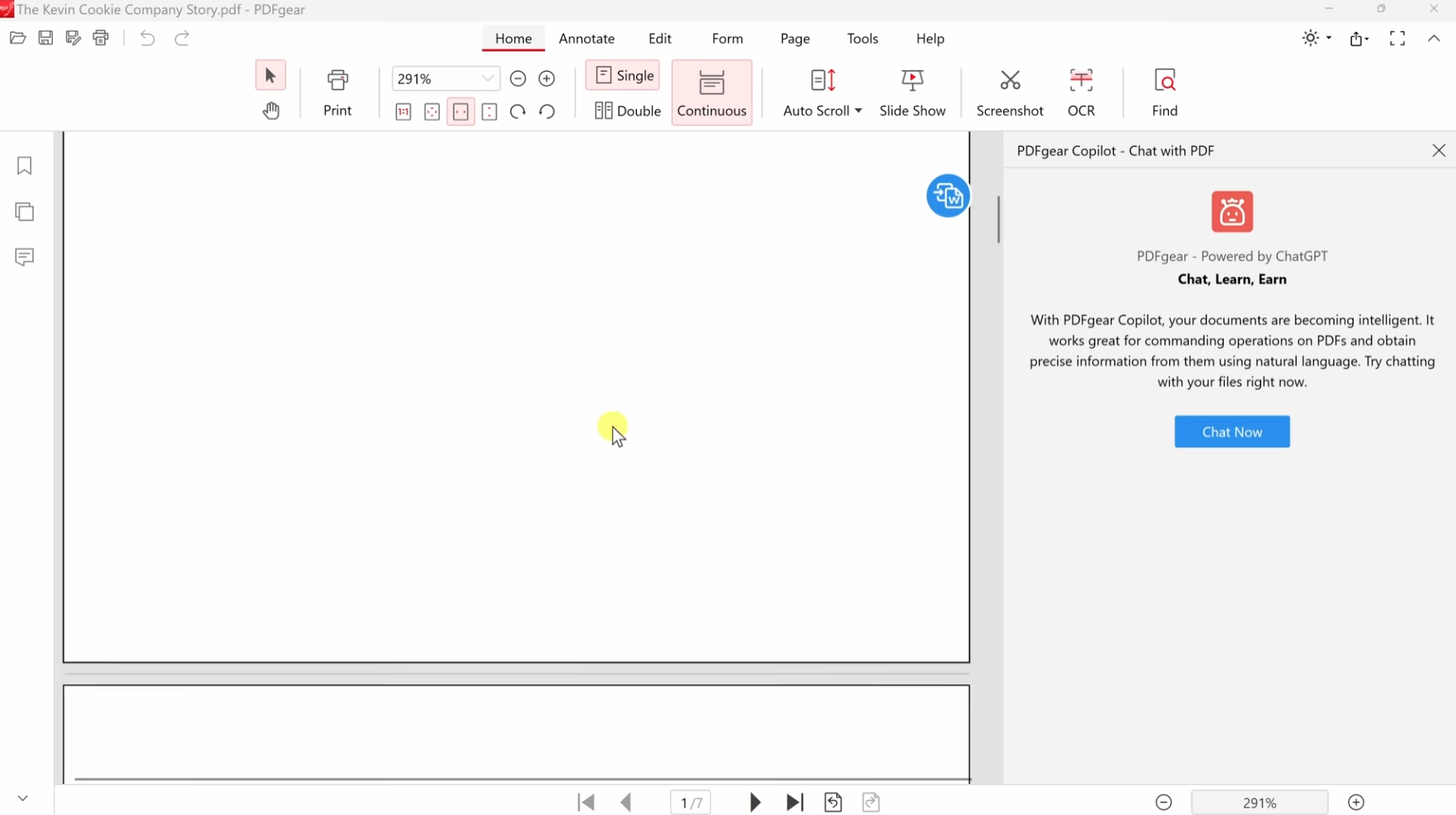The width and height of the screenshot is (1456, 815).
Task: Set view to Actual Size
Action: [403, 112]
